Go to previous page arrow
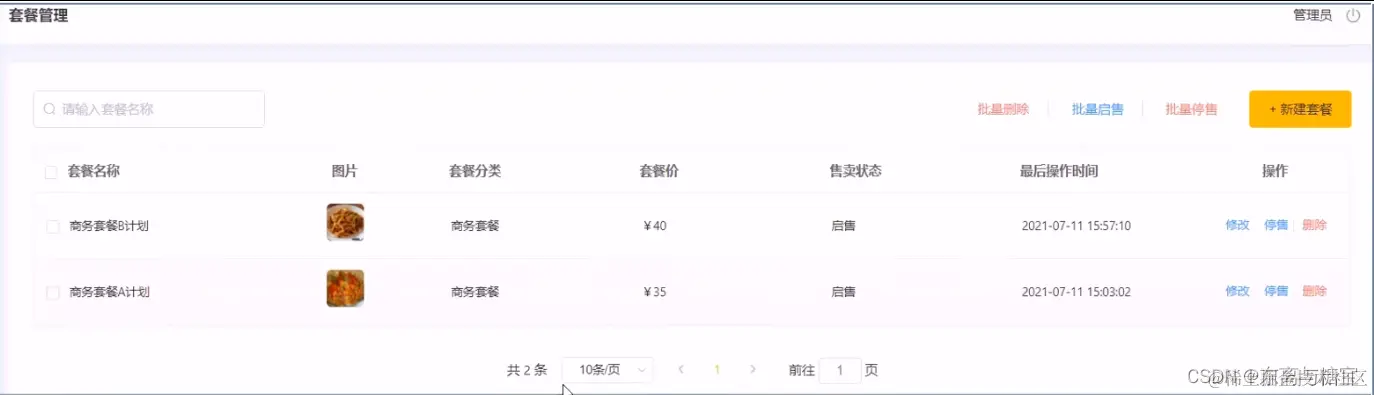1374x395 pixels. [681, 370]
